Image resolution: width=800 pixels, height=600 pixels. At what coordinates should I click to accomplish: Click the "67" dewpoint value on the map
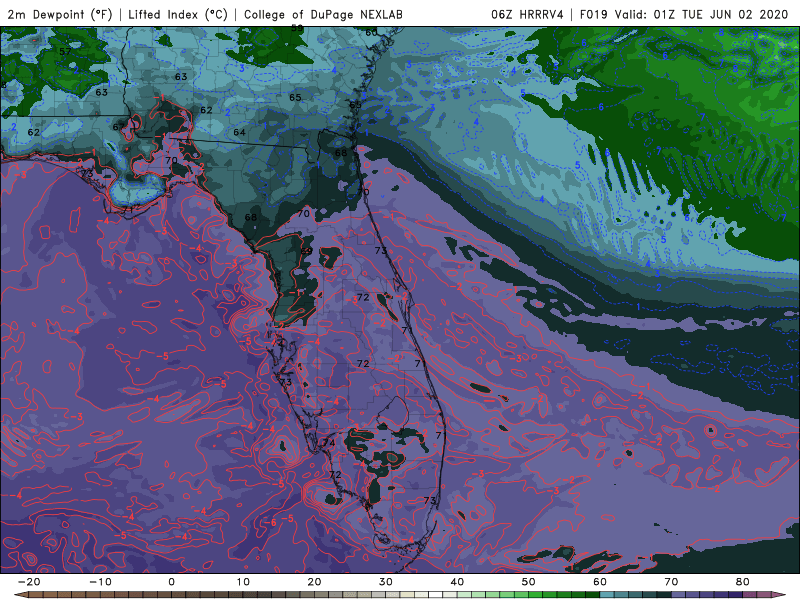[118, 127]
